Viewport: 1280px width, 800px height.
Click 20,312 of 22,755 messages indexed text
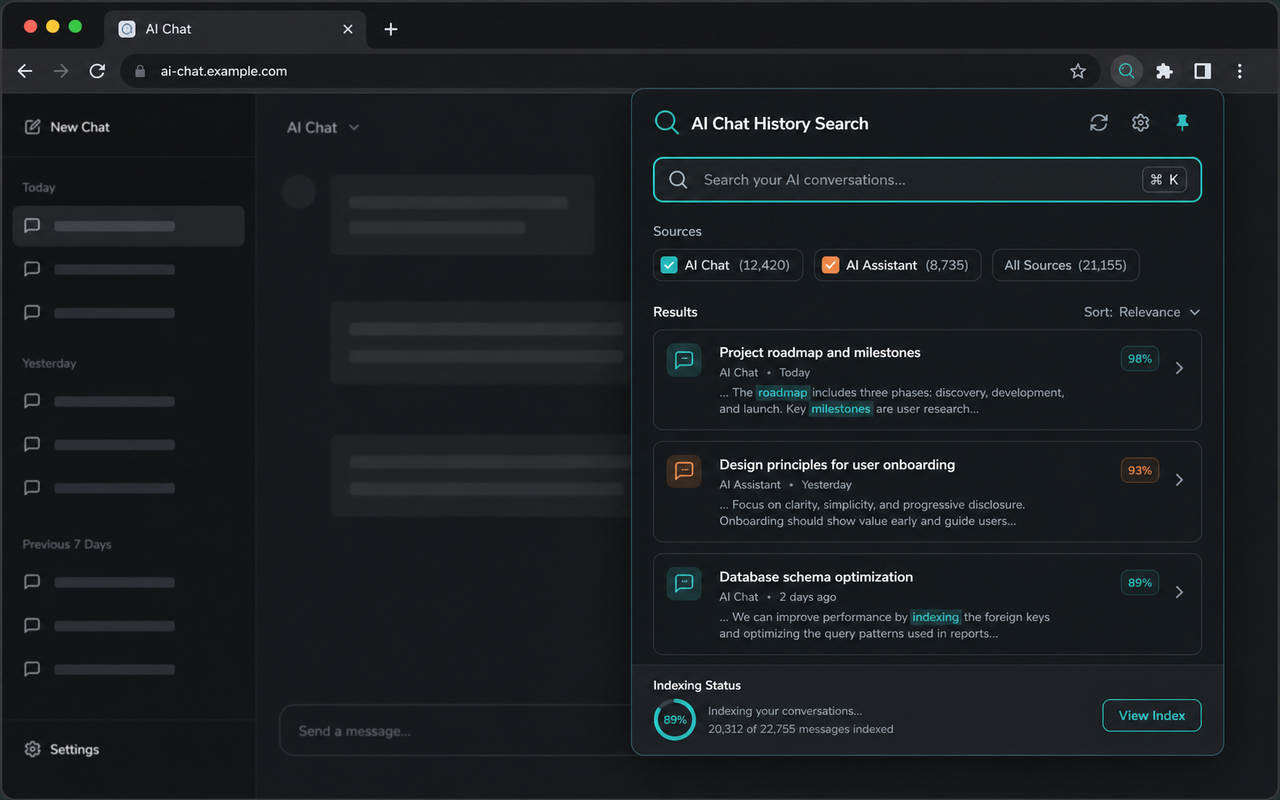[x=801, y=729]
